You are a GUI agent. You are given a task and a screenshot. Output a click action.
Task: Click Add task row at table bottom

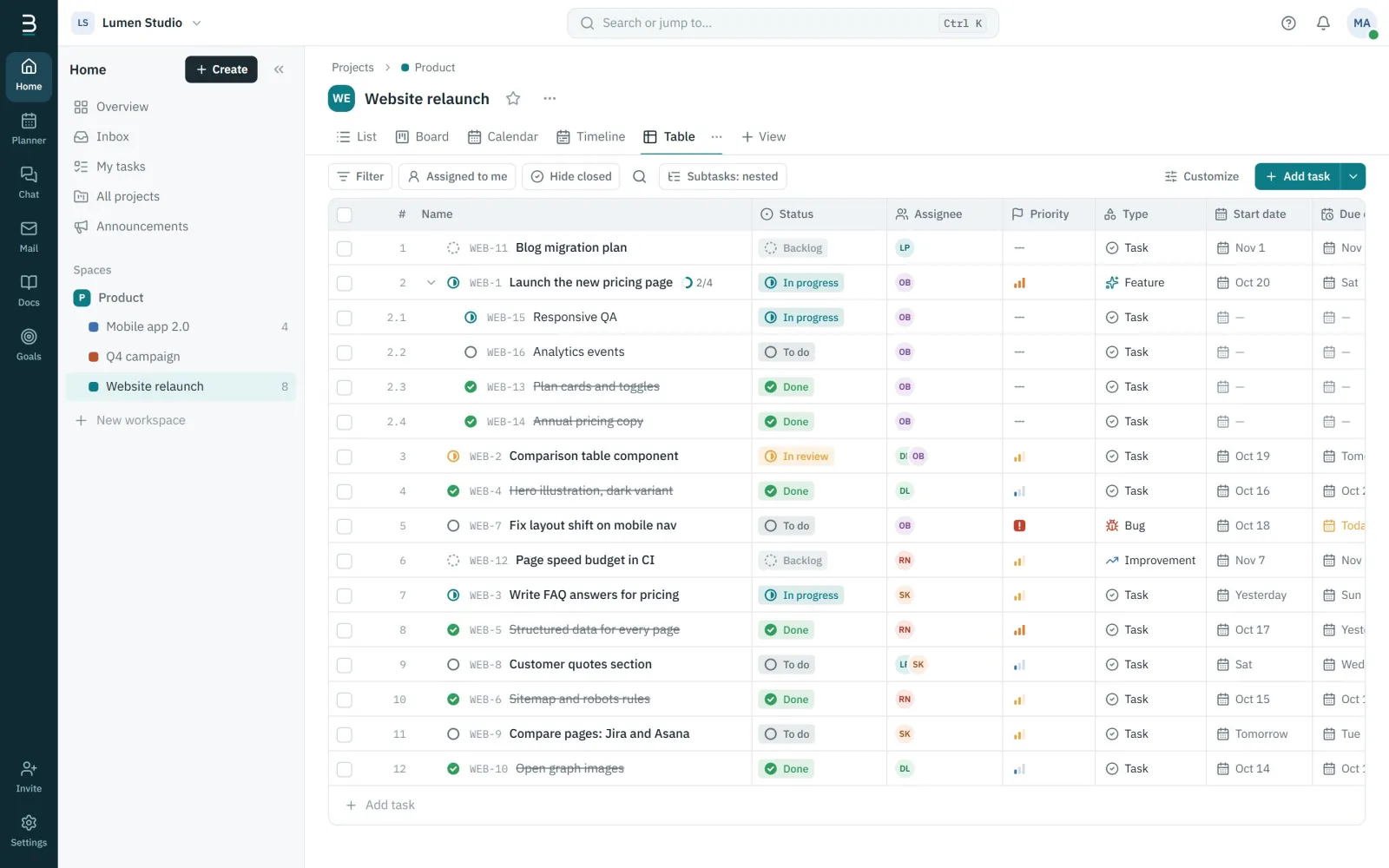846,806
